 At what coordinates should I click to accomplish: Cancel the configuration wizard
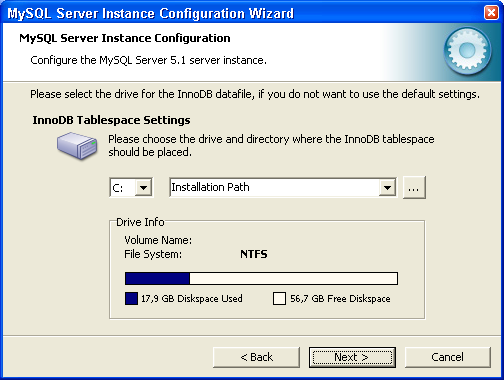pyautogui.click(x=448, y=357)
